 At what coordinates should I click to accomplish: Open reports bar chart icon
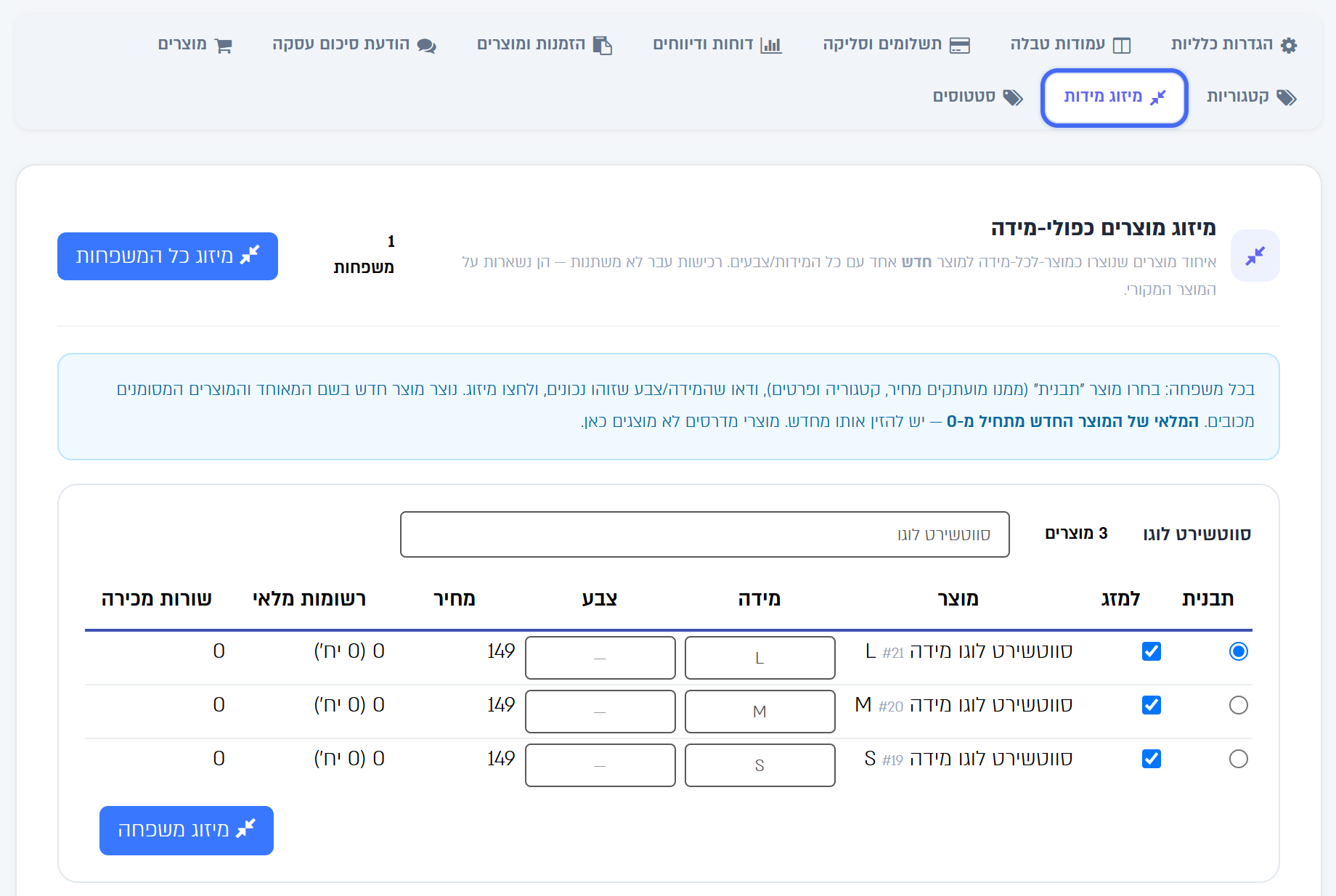pos(771,45)
